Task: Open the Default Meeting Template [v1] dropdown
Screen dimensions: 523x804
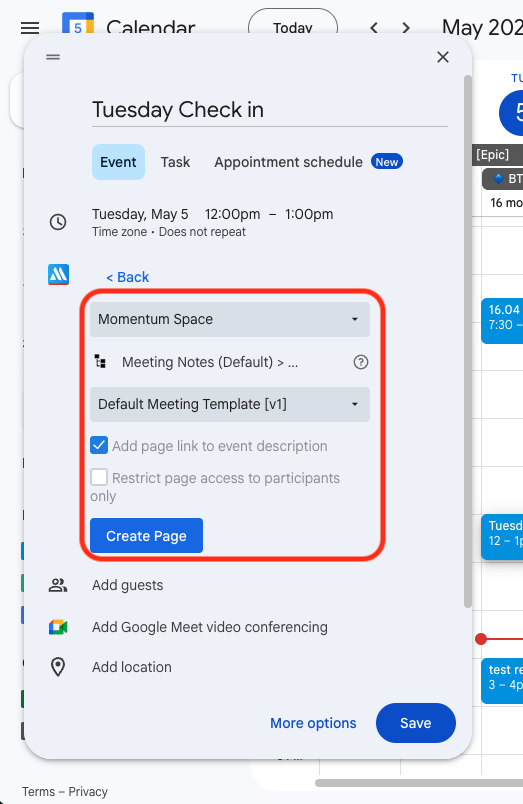Action: 230,405
